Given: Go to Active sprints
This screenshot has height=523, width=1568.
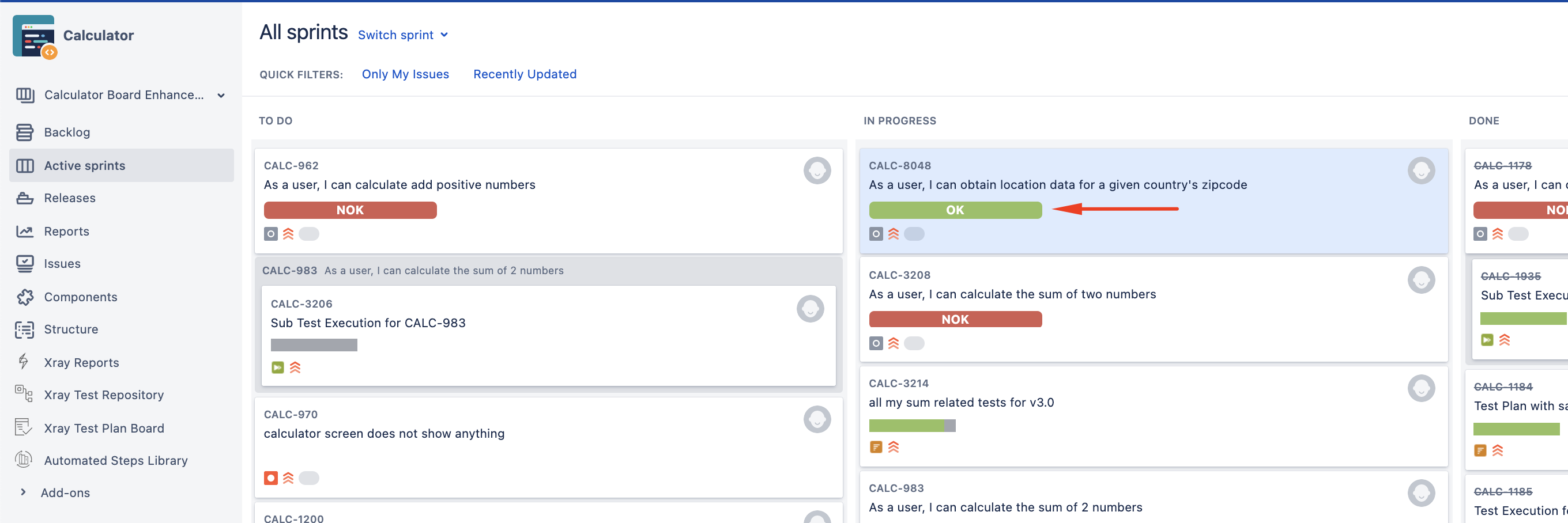Looking at the screenshot, I should click(x=121, y=165).
